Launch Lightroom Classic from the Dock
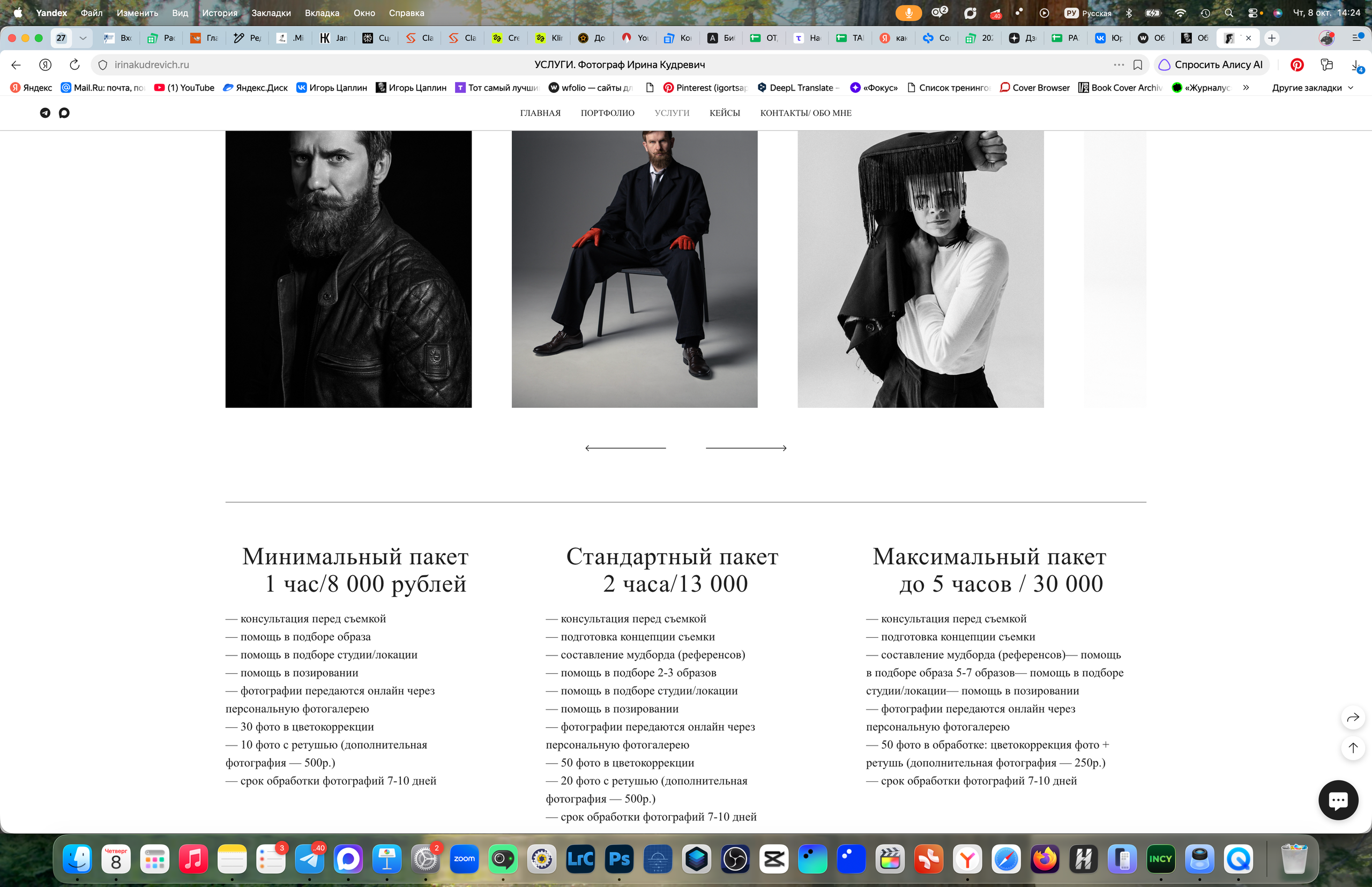This screenshot has width=1372, height=887. coord(580,859)
